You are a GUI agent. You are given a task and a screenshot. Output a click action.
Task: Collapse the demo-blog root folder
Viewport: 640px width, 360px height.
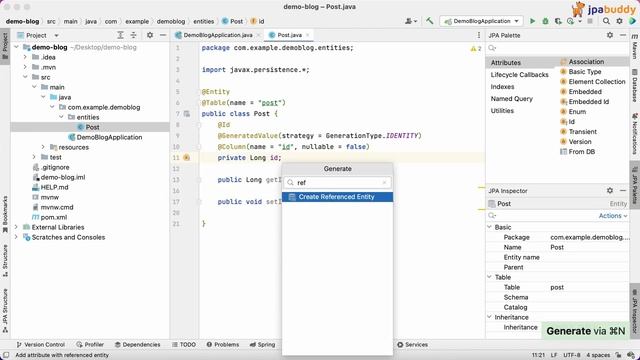pos(16,47)
